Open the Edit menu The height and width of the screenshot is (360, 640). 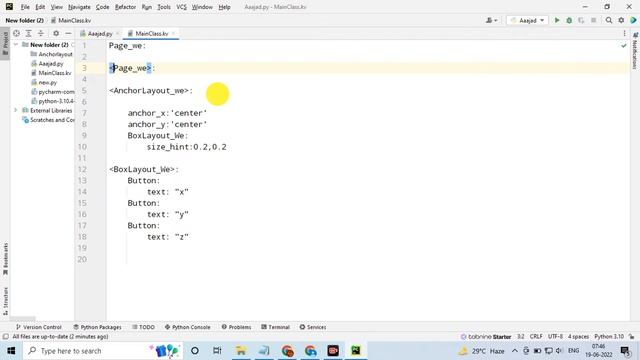(x=40, y=7)
